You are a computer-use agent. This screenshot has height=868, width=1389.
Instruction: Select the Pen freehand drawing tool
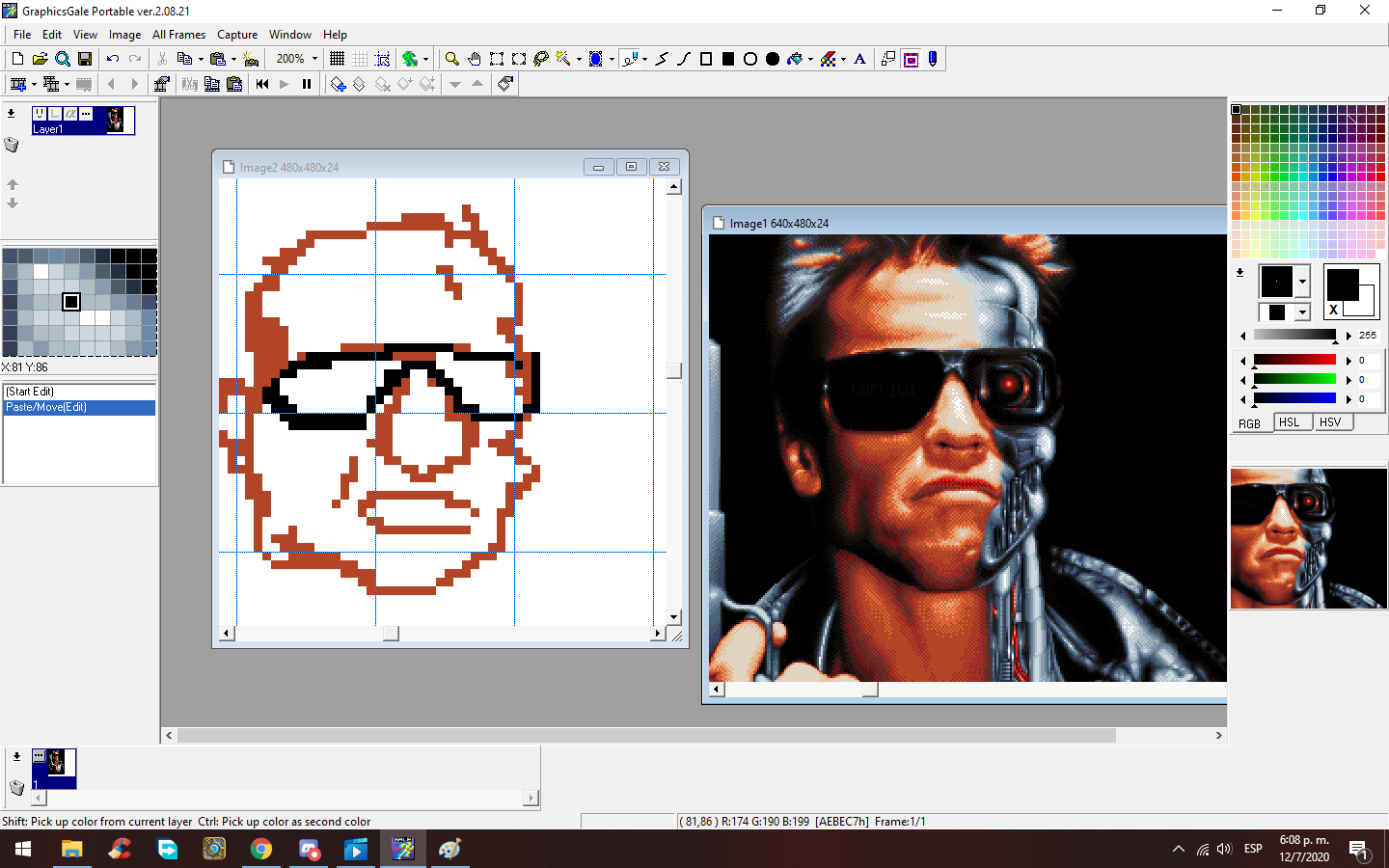point(629,59)
